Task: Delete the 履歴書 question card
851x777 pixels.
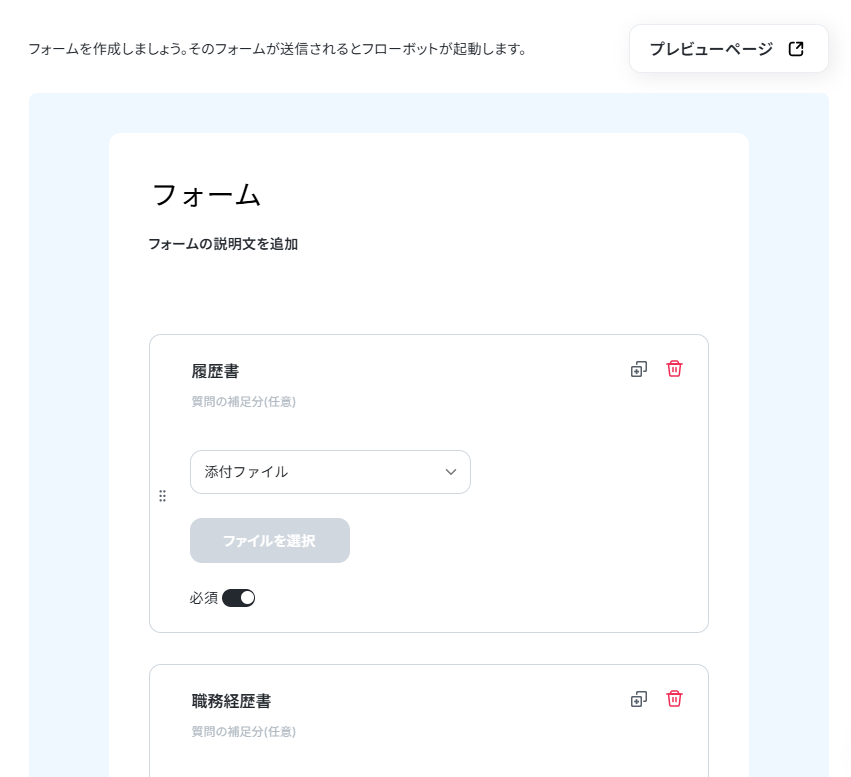Action: pos(674,368)
